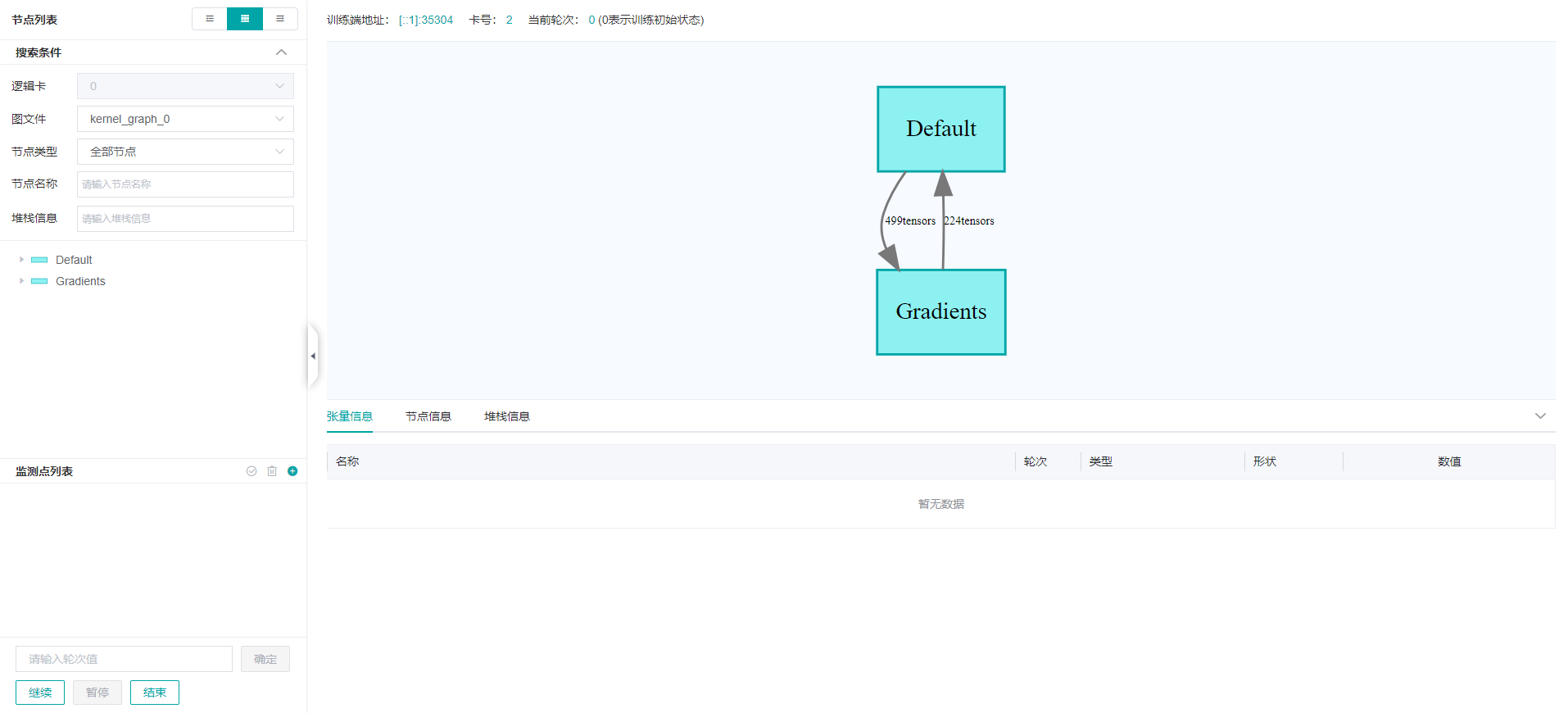The height and width of the screenshot is (713, 1568).
Task: Open the 节点类型 全部节点 dropdown
Action: pyautogui.click(x=185, y=152)
